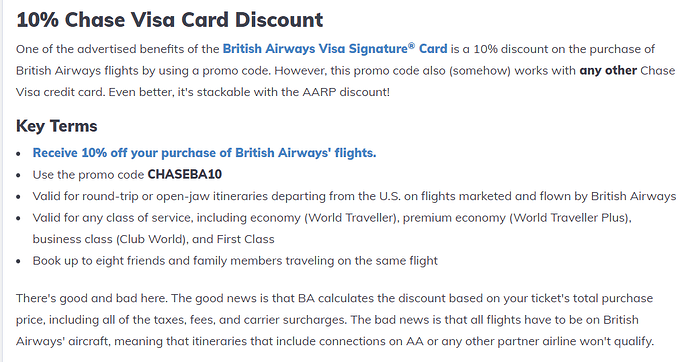Click the bullet about any class of service

pos(332,228)
